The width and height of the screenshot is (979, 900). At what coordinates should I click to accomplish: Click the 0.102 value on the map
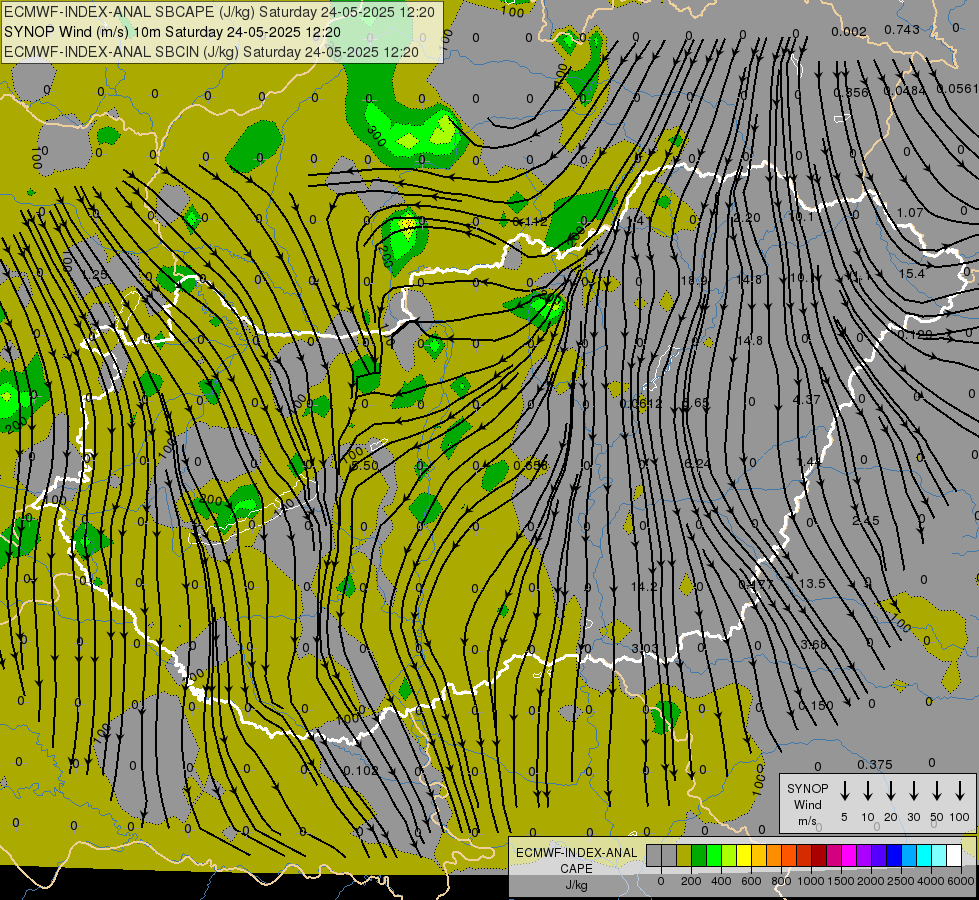tap(361, 771)
